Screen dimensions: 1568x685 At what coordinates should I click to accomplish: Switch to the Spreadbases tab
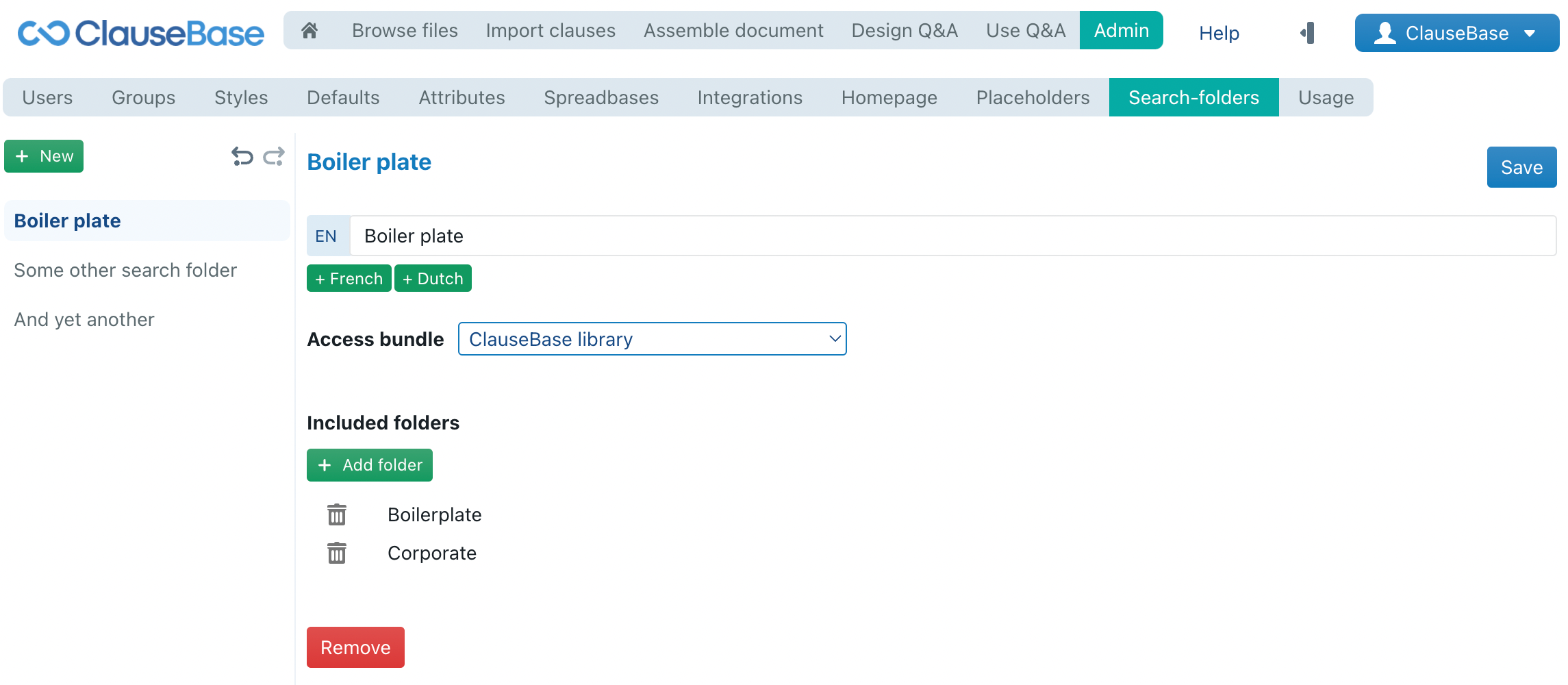(x=601, y=97)
